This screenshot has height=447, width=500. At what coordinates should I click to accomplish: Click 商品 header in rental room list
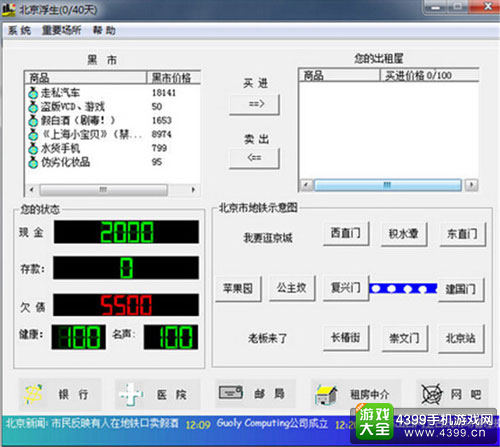click(x=339, y=75)
